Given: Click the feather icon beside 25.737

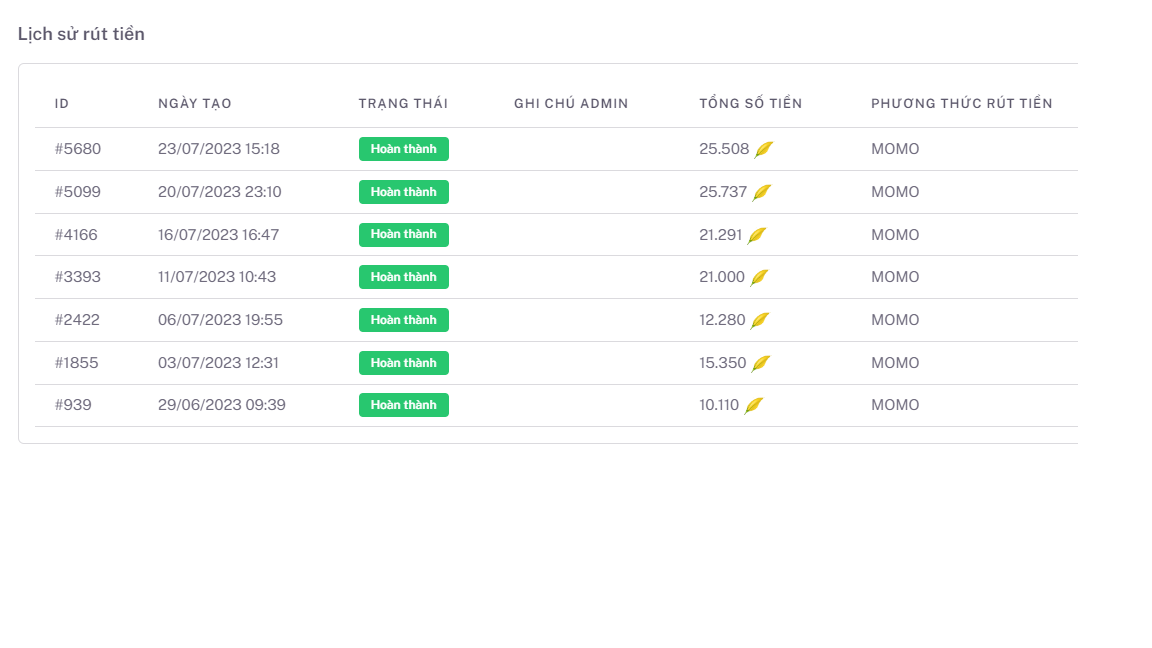Looking at the screenshot, I should click(762, 192).
